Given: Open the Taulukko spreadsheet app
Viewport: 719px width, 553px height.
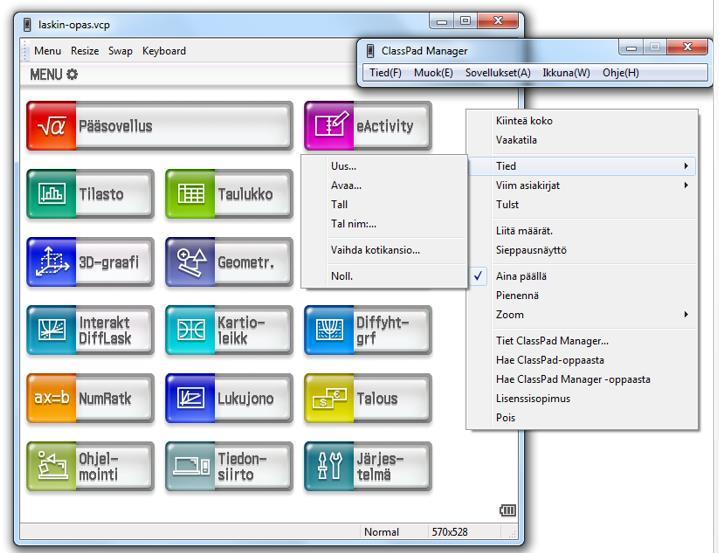Looking at the screenshot, I should [x=229, y=194].
